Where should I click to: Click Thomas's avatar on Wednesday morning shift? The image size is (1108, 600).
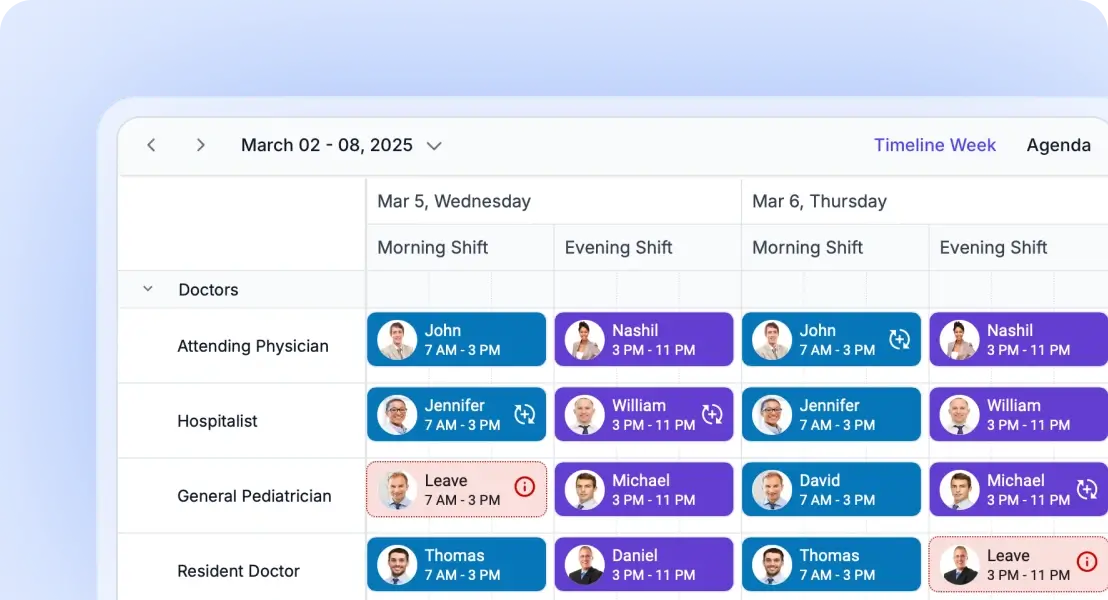pyautogui.click(x=396, y=564)
